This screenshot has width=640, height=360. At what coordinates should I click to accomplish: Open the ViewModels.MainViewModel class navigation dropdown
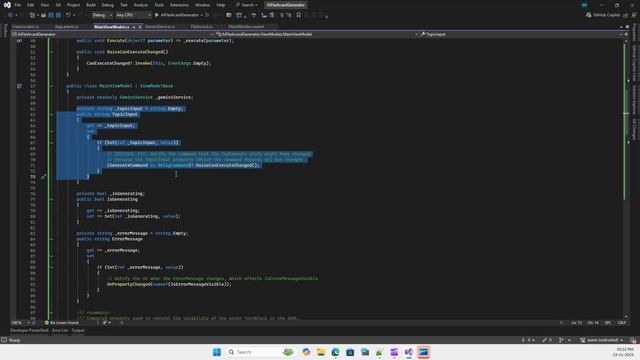(316, 34)
